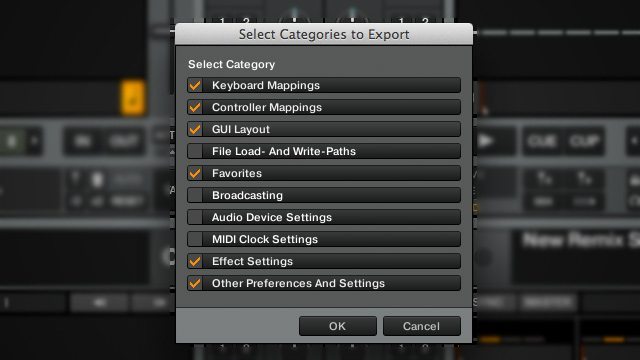Uncheck the Keyboard Mappings checkbox

tap(195, 85)
